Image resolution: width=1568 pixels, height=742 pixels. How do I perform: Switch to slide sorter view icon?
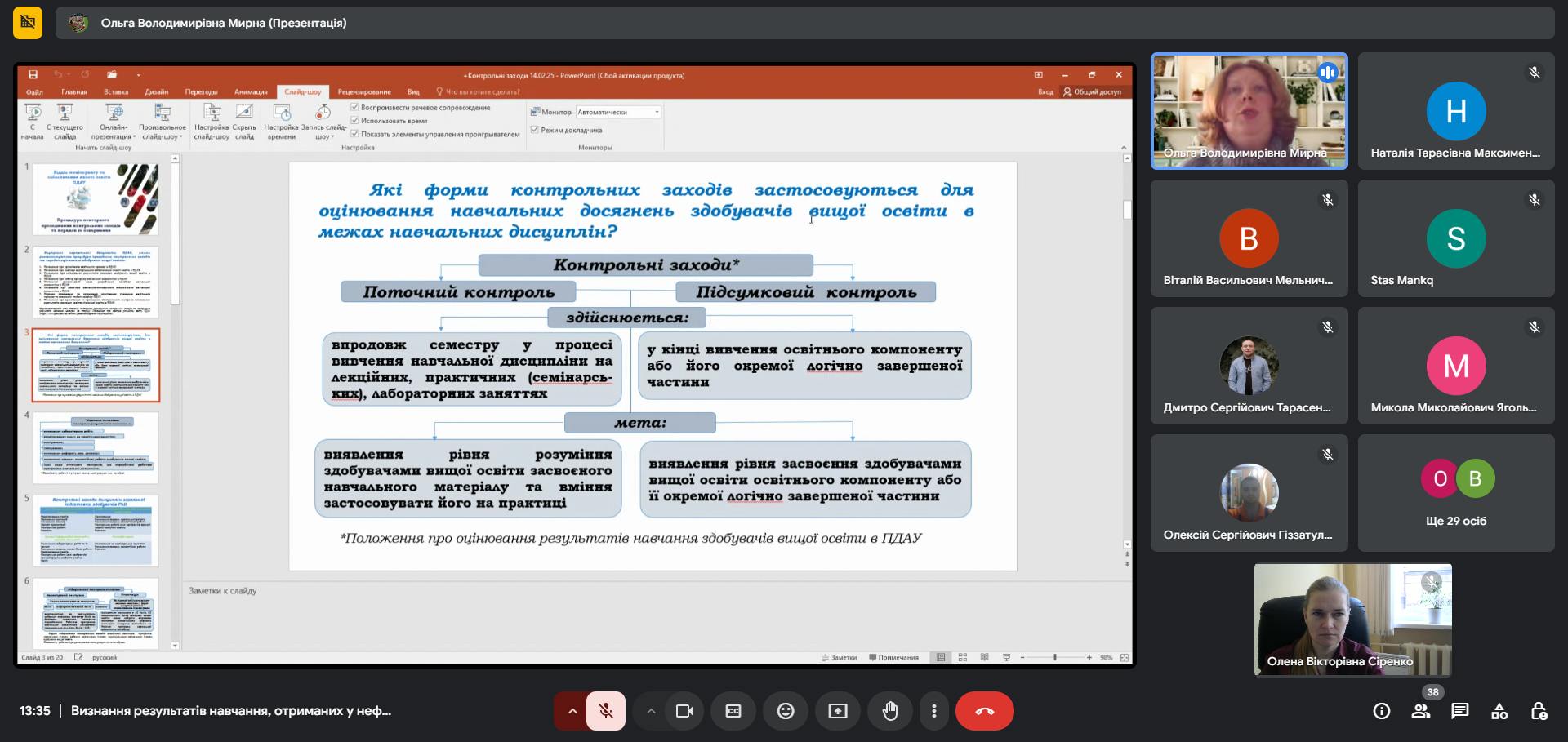click(963, 657)
